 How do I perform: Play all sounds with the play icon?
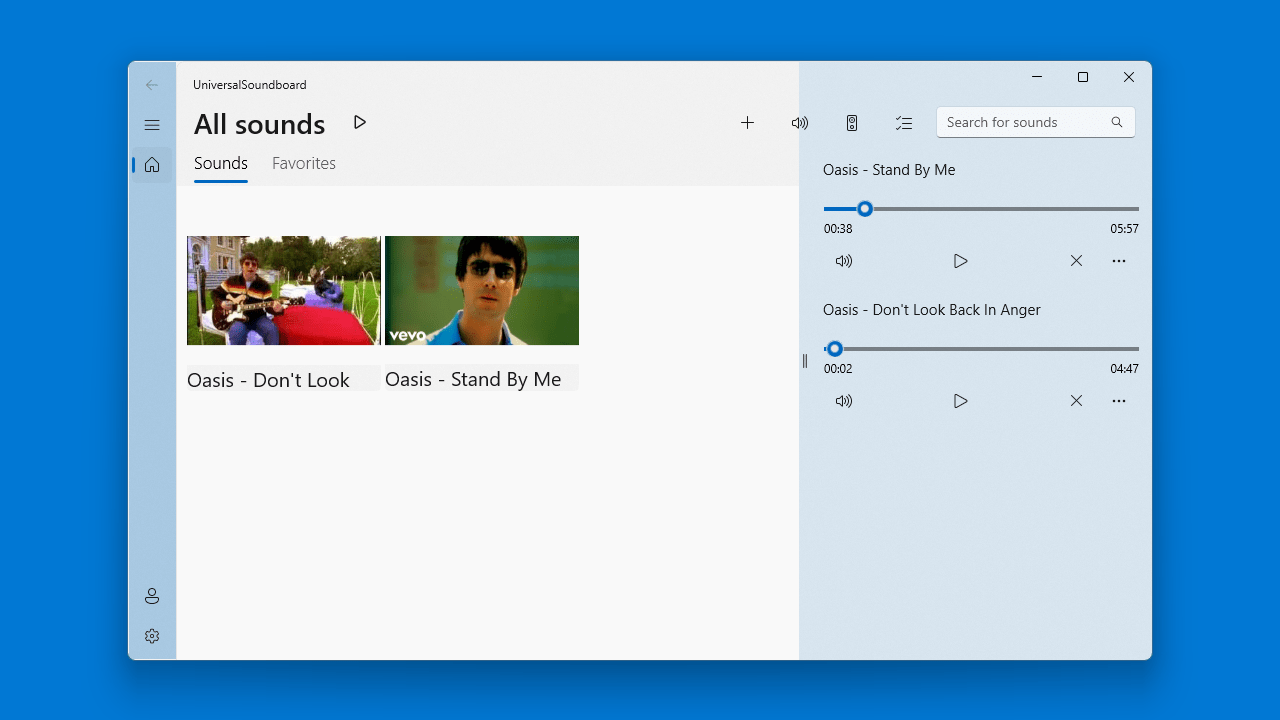[360, 122]
